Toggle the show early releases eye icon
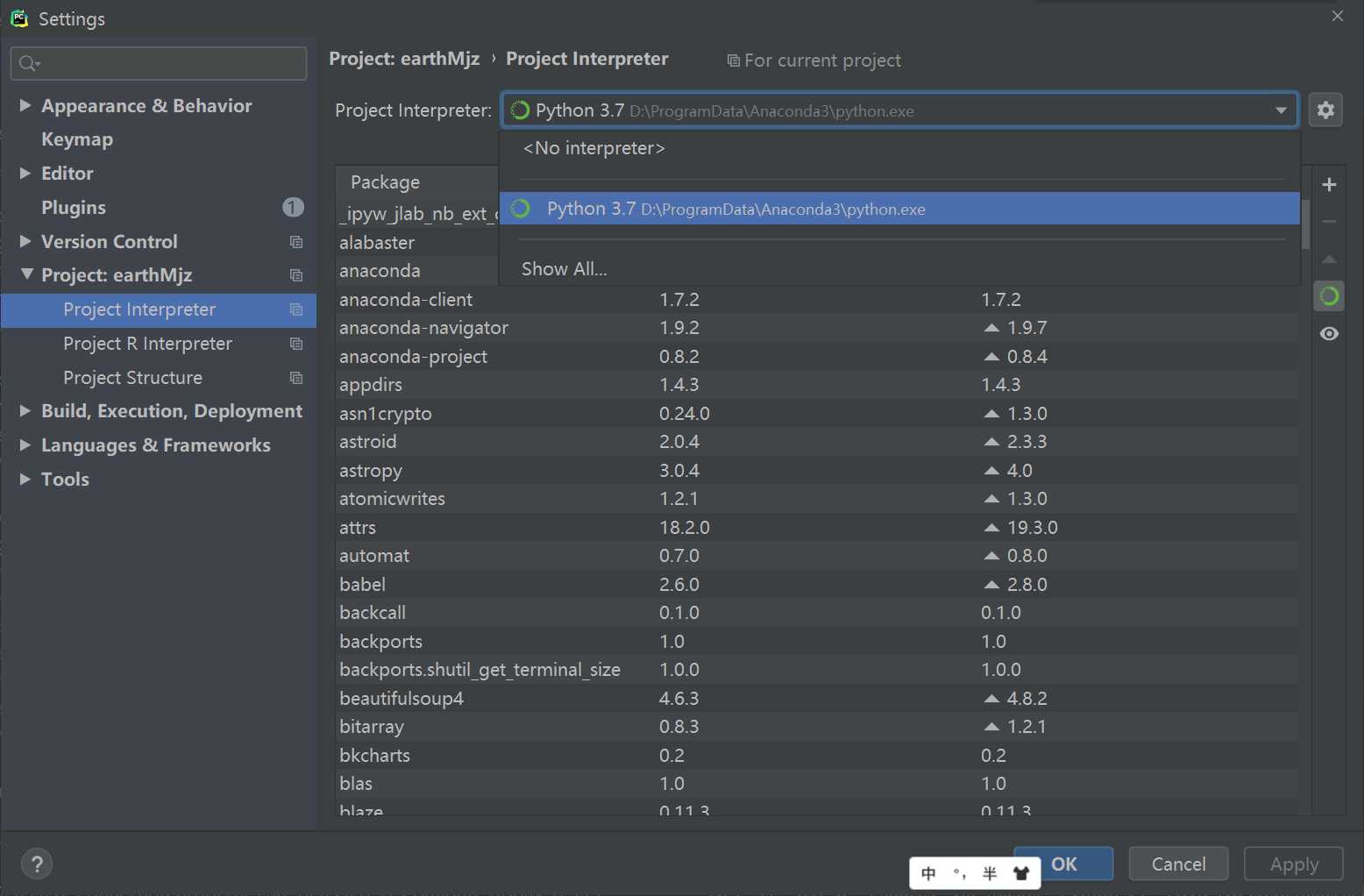This screenshot has height=896, width=1364. (x=1329, y=334)
